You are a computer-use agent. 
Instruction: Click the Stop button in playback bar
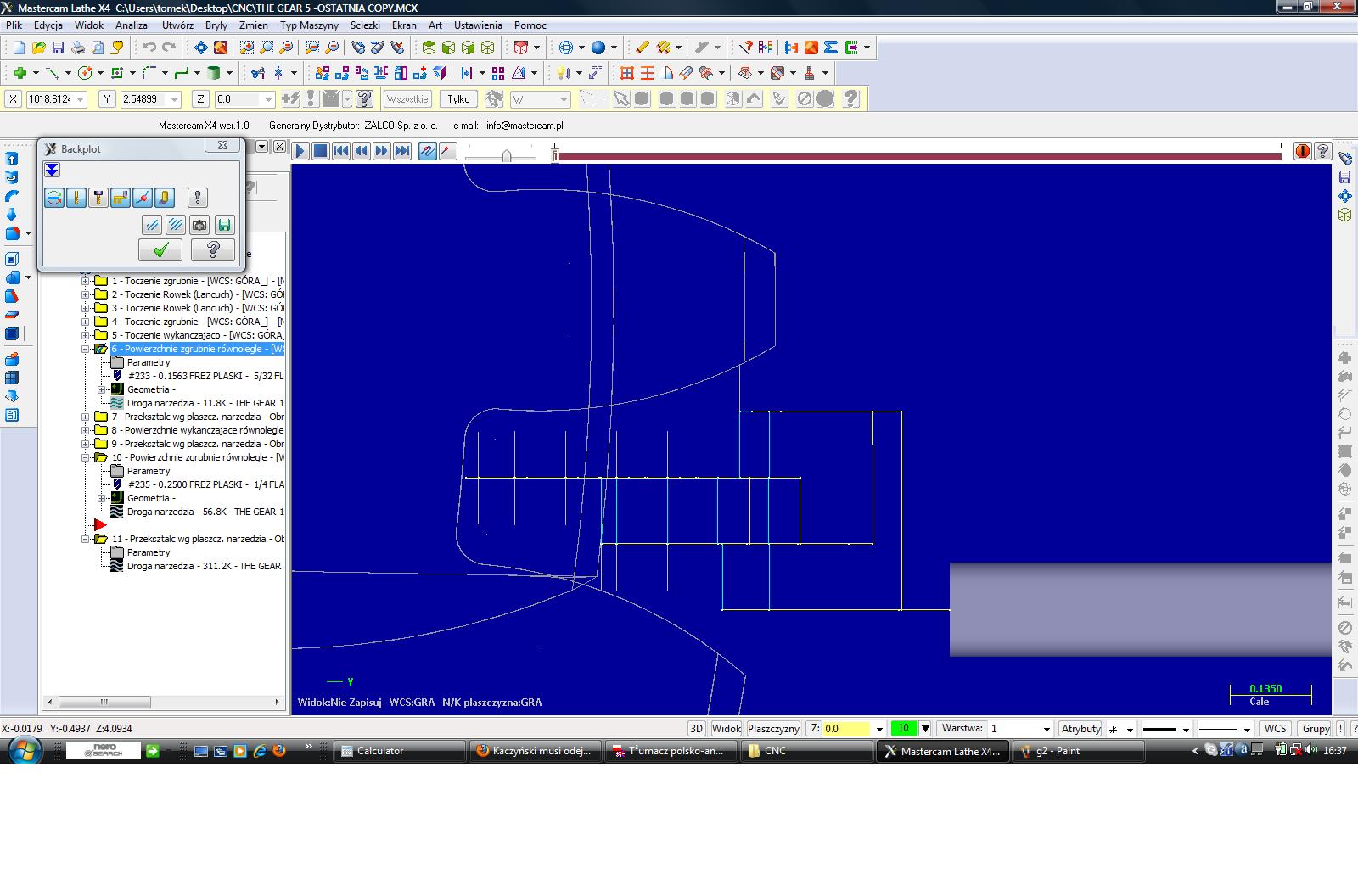point(321,151)
